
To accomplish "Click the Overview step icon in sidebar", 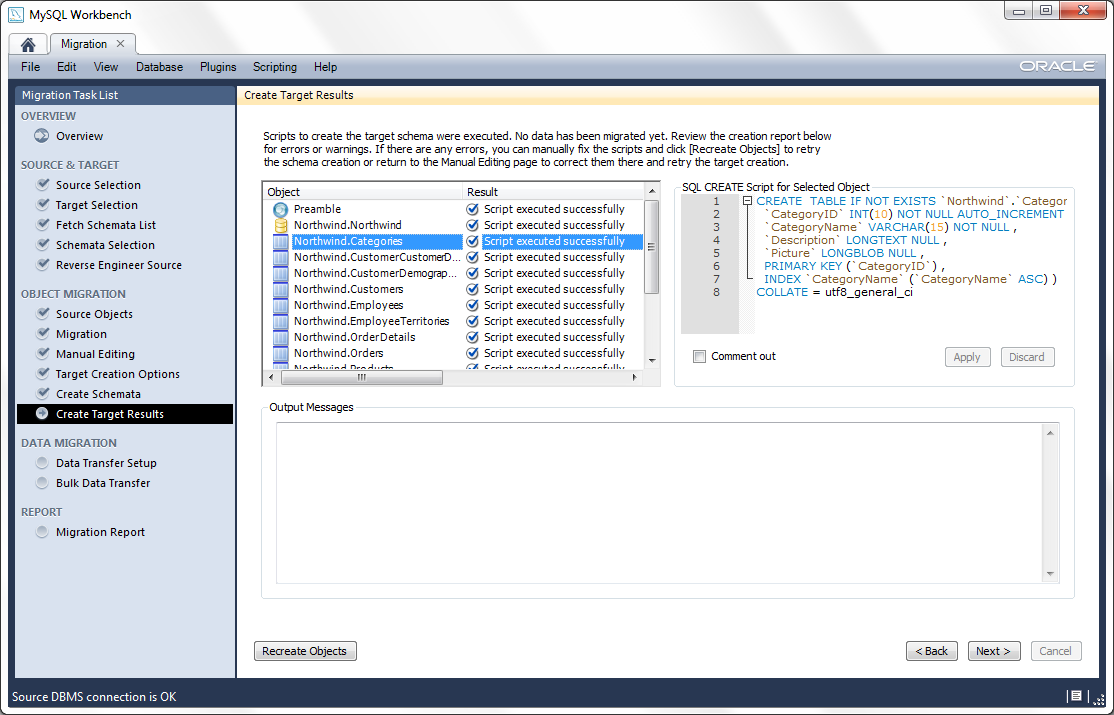I will coord(42,136).
